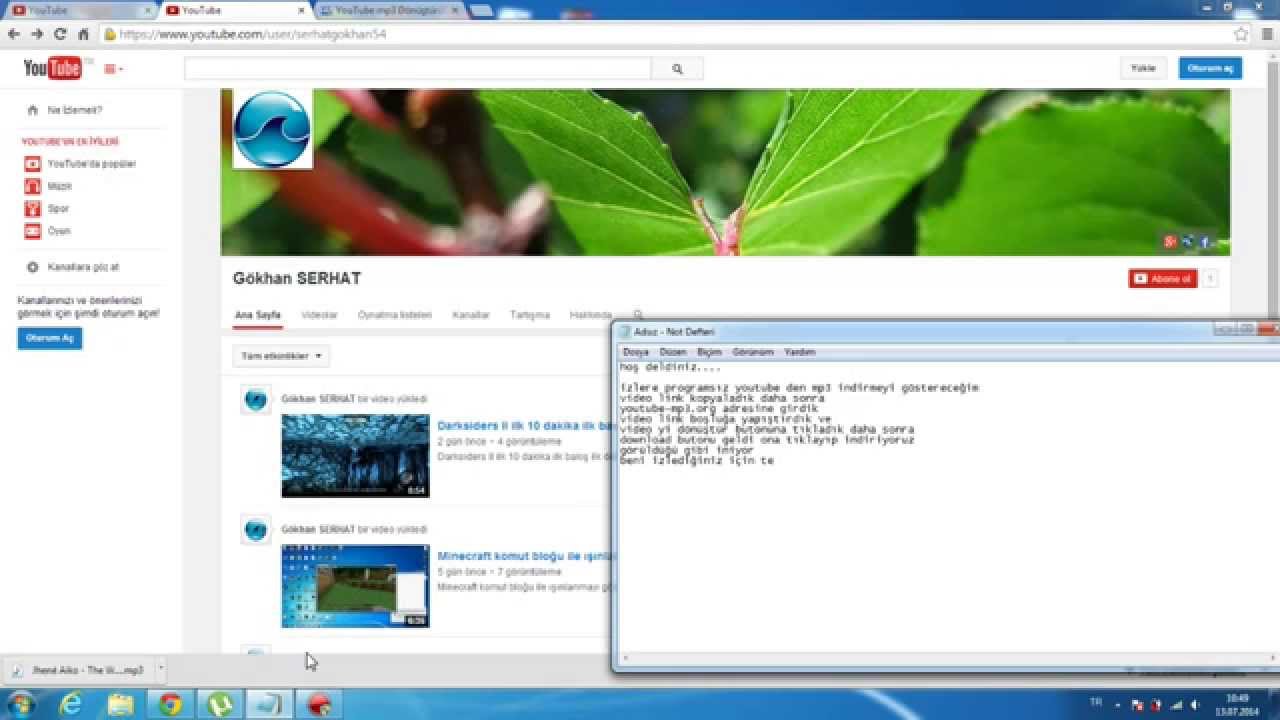Click the Abone ol subscribe button
The width and height of the screenshot is (1280, 720).
coord(1162,279)
